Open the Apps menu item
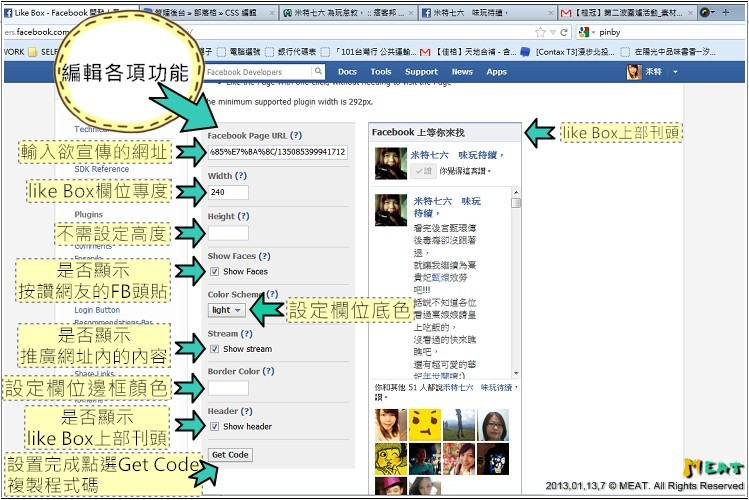This screenshot has height=500, width=749. point(496,72)
